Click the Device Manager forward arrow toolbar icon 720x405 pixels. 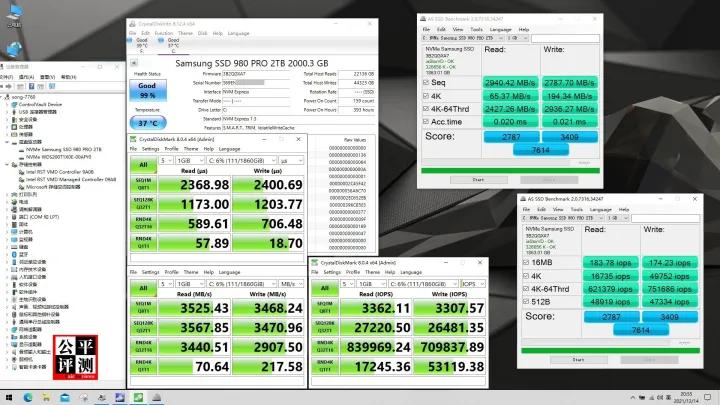pos(9,86)
